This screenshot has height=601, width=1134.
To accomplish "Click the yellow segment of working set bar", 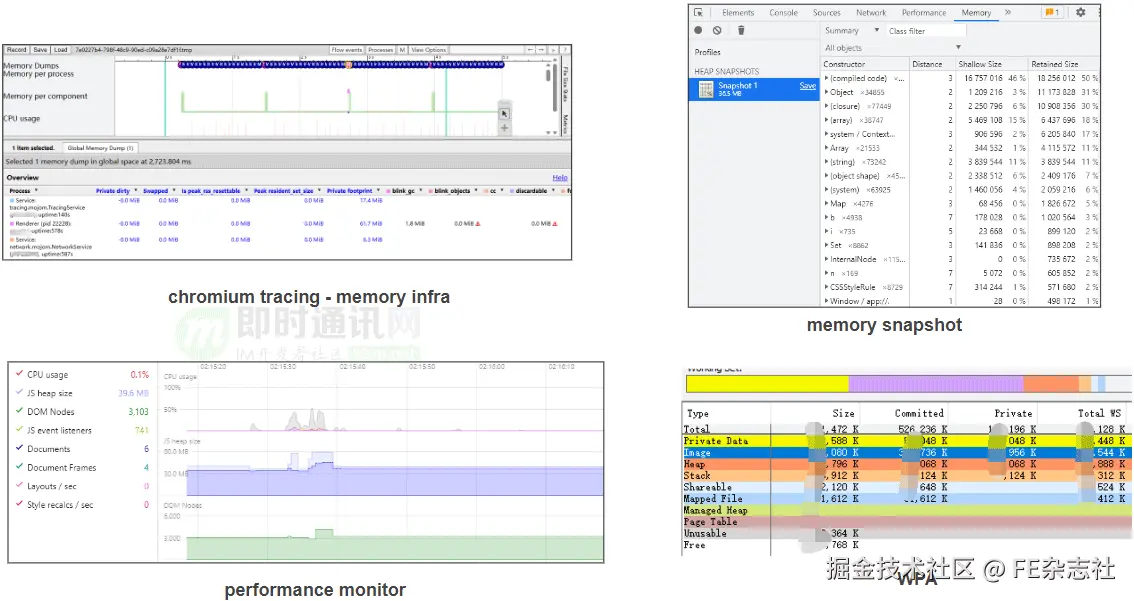I will (x=767, y=384).
